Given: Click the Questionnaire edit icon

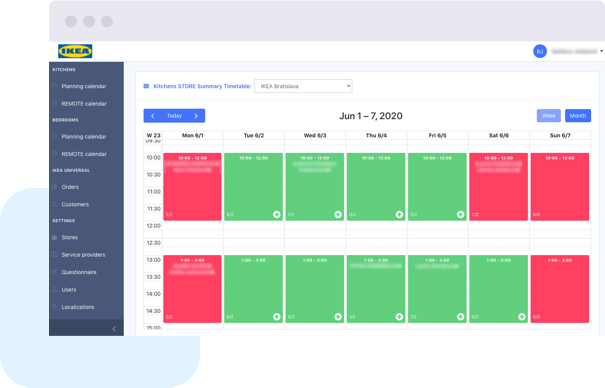Looking at the screenshot, I should point(54,272).
